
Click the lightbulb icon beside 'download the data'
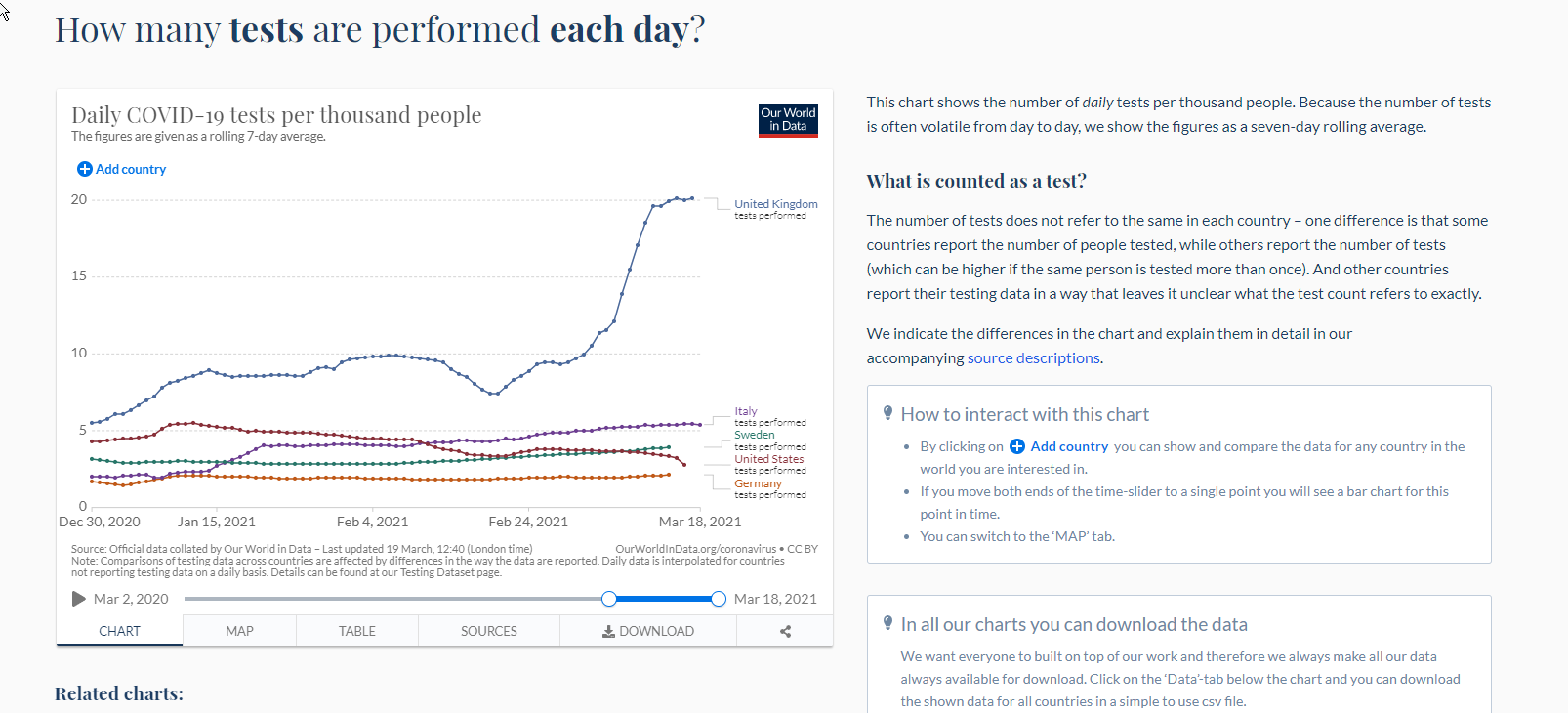pyautogui.click(x=887, y=623)
